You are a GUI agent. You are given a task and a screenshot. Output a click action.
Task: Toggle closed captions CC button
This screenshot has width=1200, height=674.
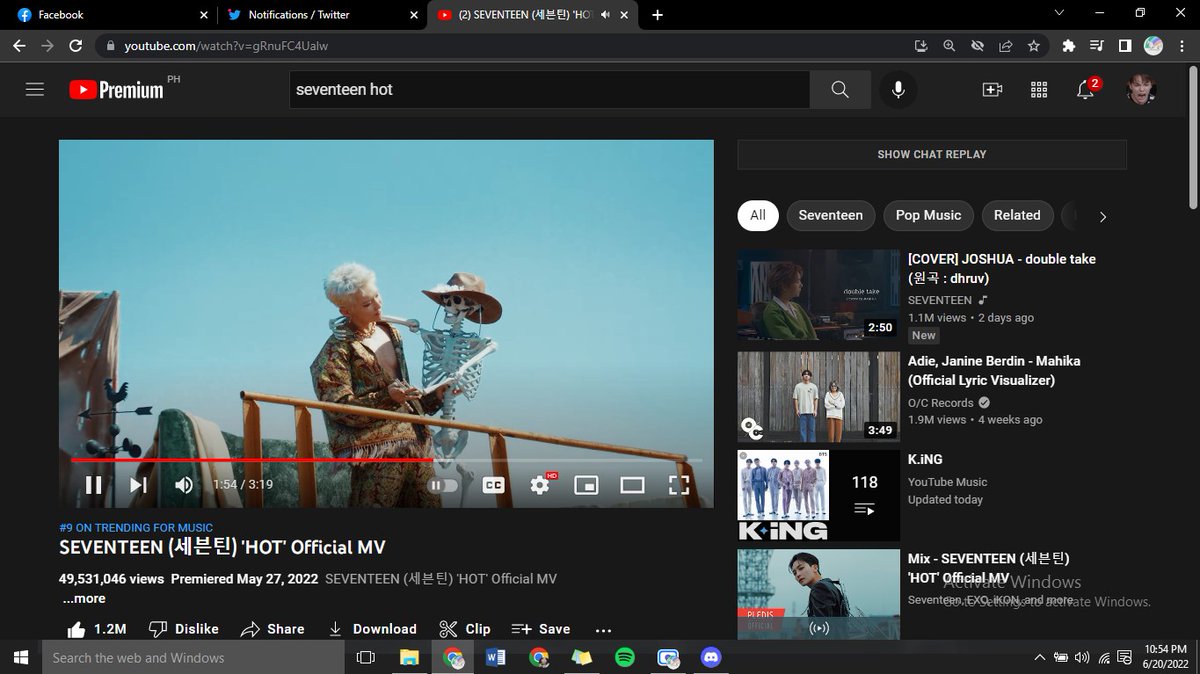click(x=493, y=485)
